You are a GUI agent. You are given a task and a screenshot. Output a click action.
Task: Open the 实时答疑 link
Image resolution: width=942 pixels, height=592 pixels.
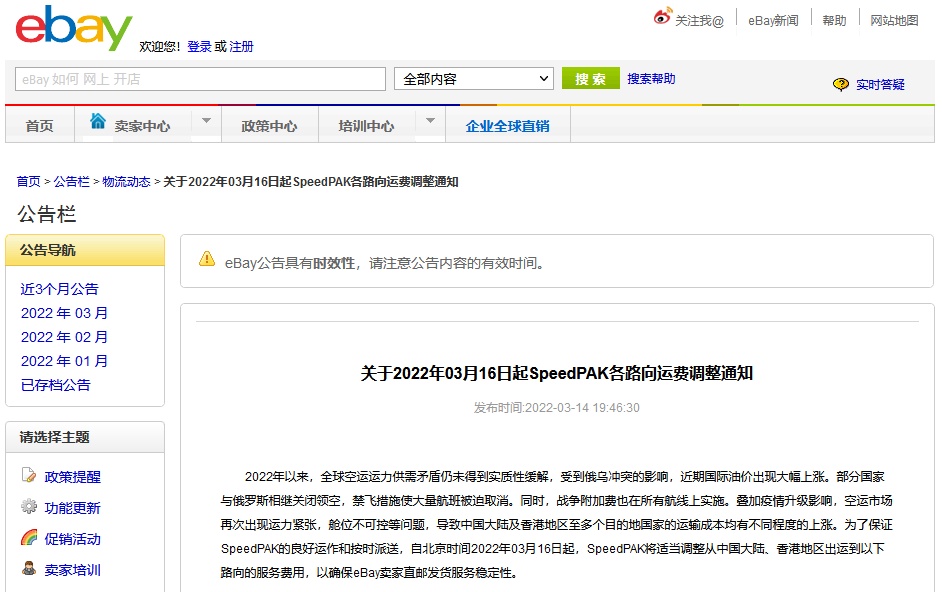coord(880,85)
